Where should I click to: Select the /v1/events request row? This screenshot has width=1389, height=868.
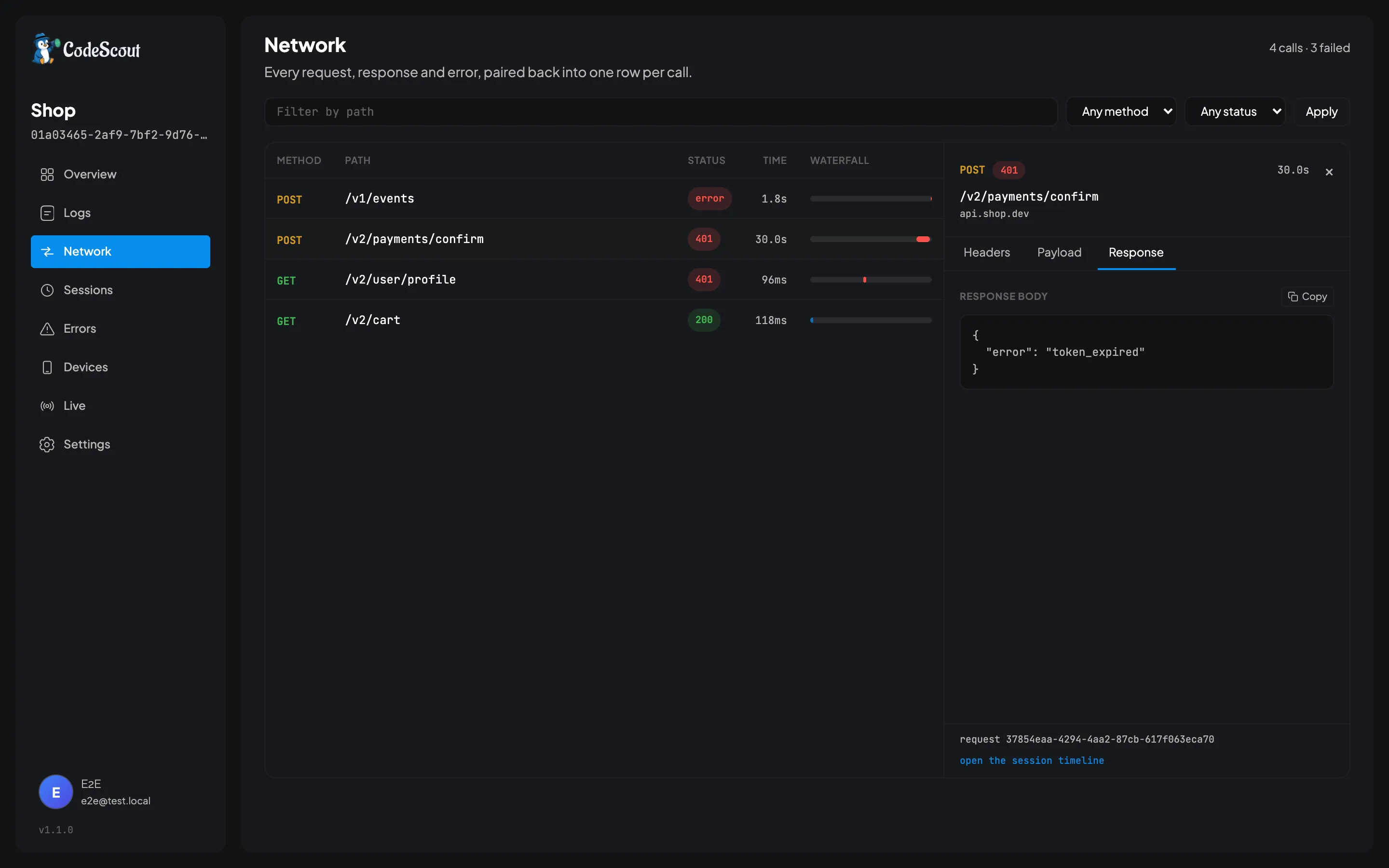pyautogui.click(x=604, y=199)
